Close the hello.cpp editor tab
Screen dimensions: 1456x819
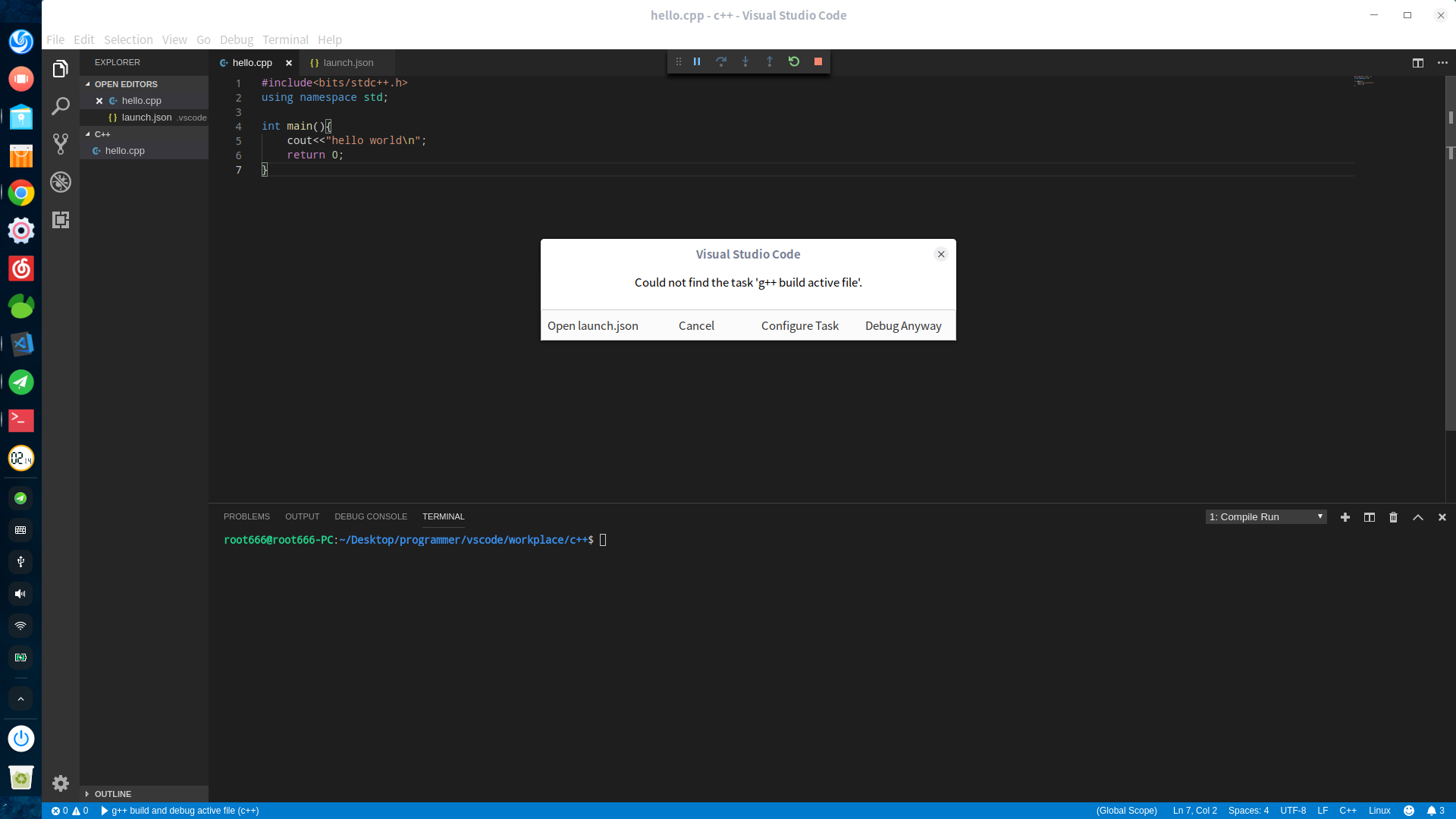coord(289,63)
